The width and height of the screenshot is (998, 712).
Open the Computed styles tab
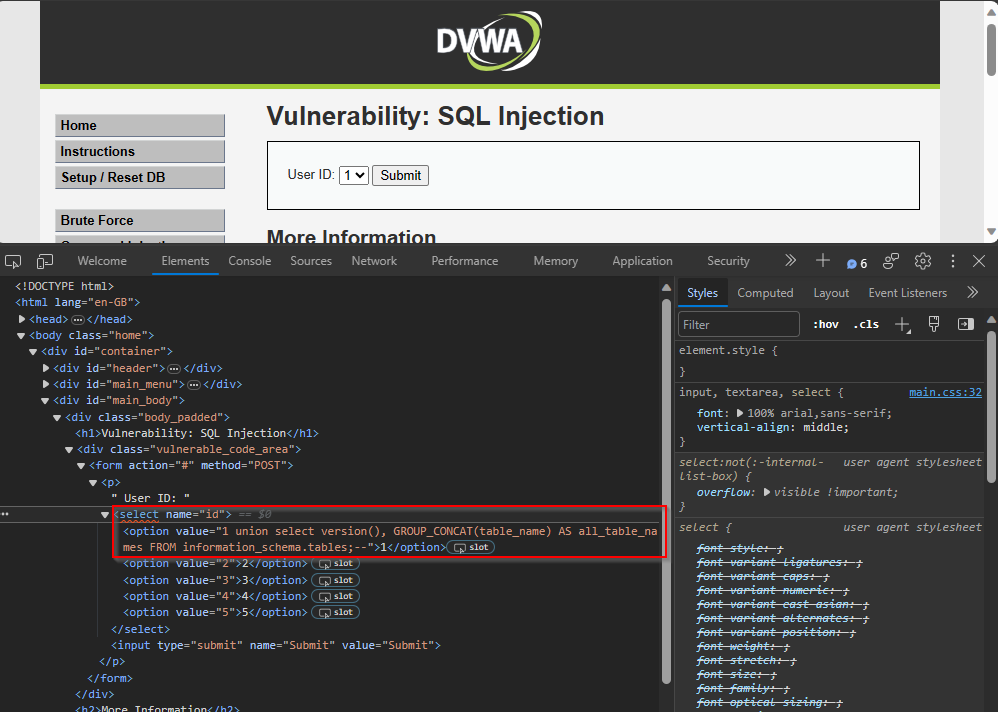tap(765, 293)
